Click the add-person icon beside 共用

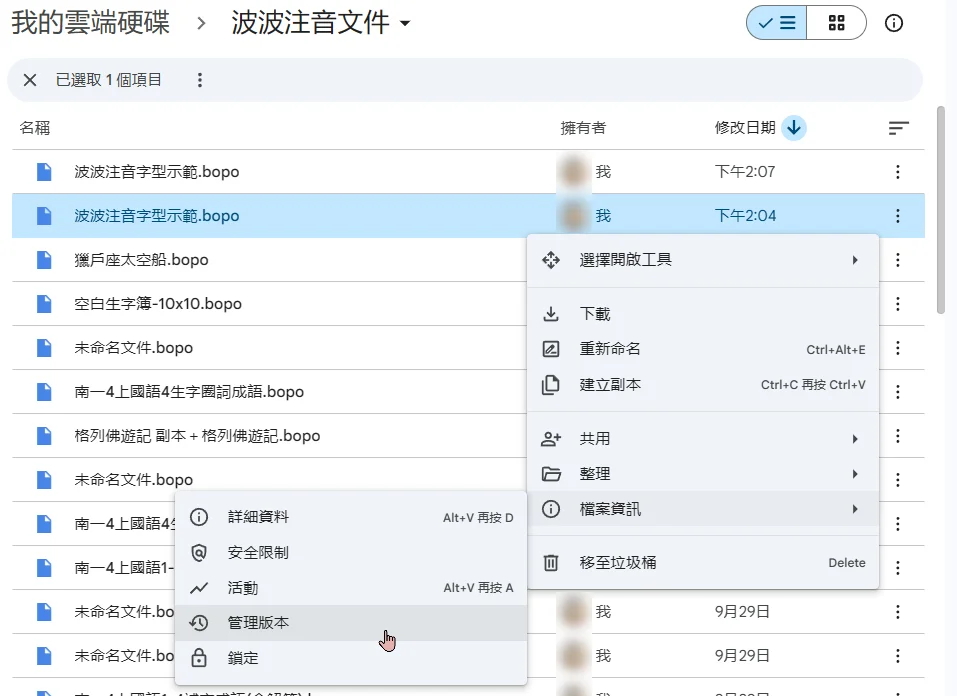(551, 438)
